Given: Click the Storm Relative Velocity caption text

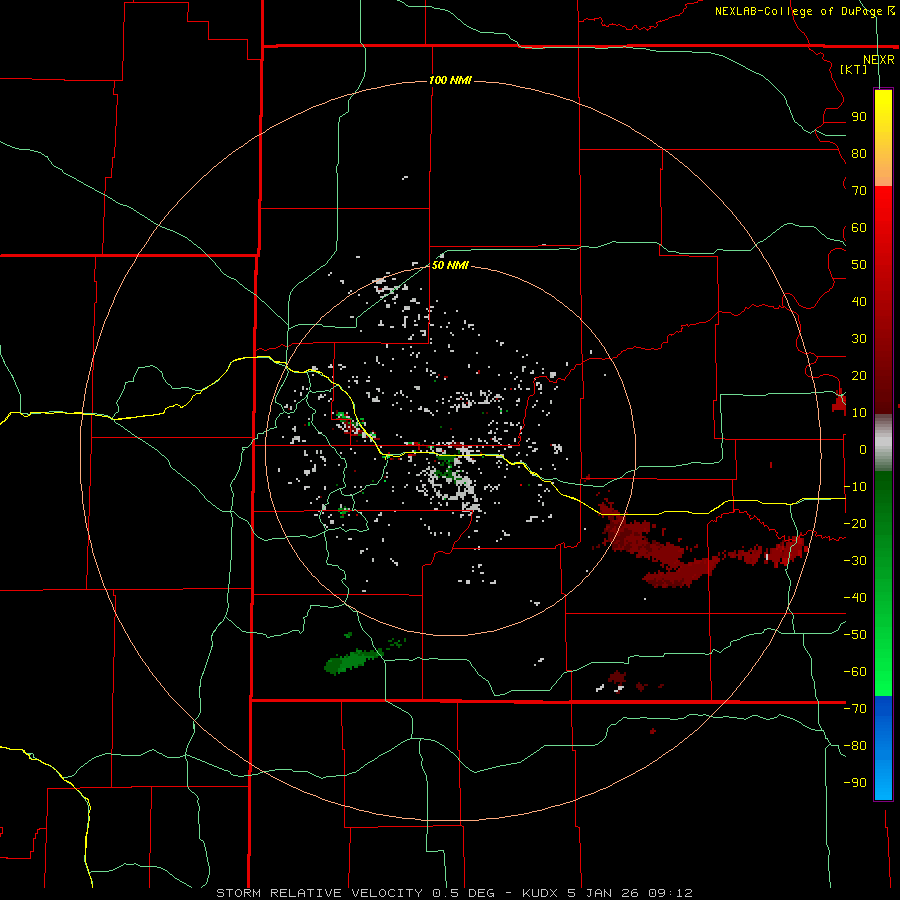Looking at the screenshot, I should click(454, 893).
